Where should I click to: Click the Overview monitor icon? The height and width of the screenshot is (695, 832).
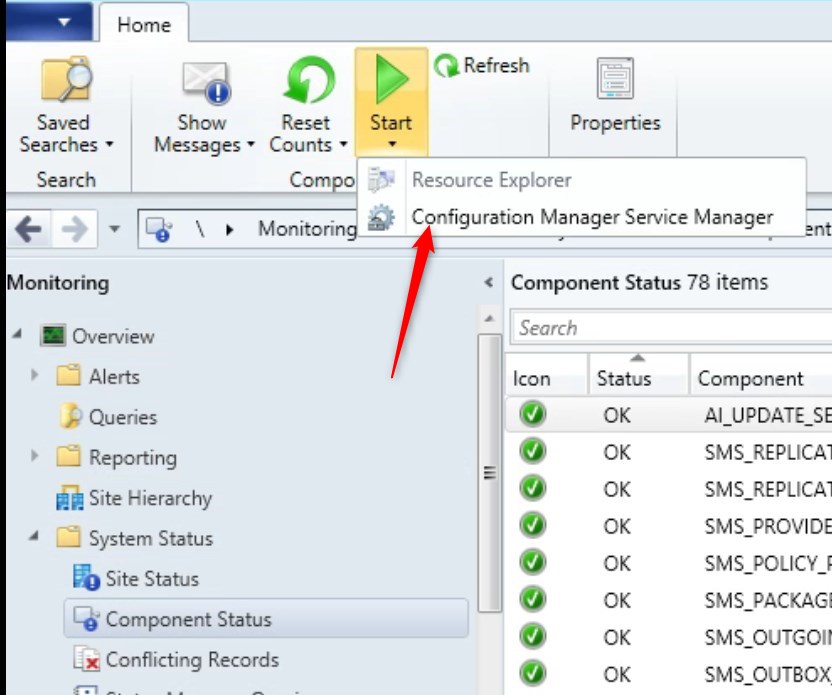[53, 336]
